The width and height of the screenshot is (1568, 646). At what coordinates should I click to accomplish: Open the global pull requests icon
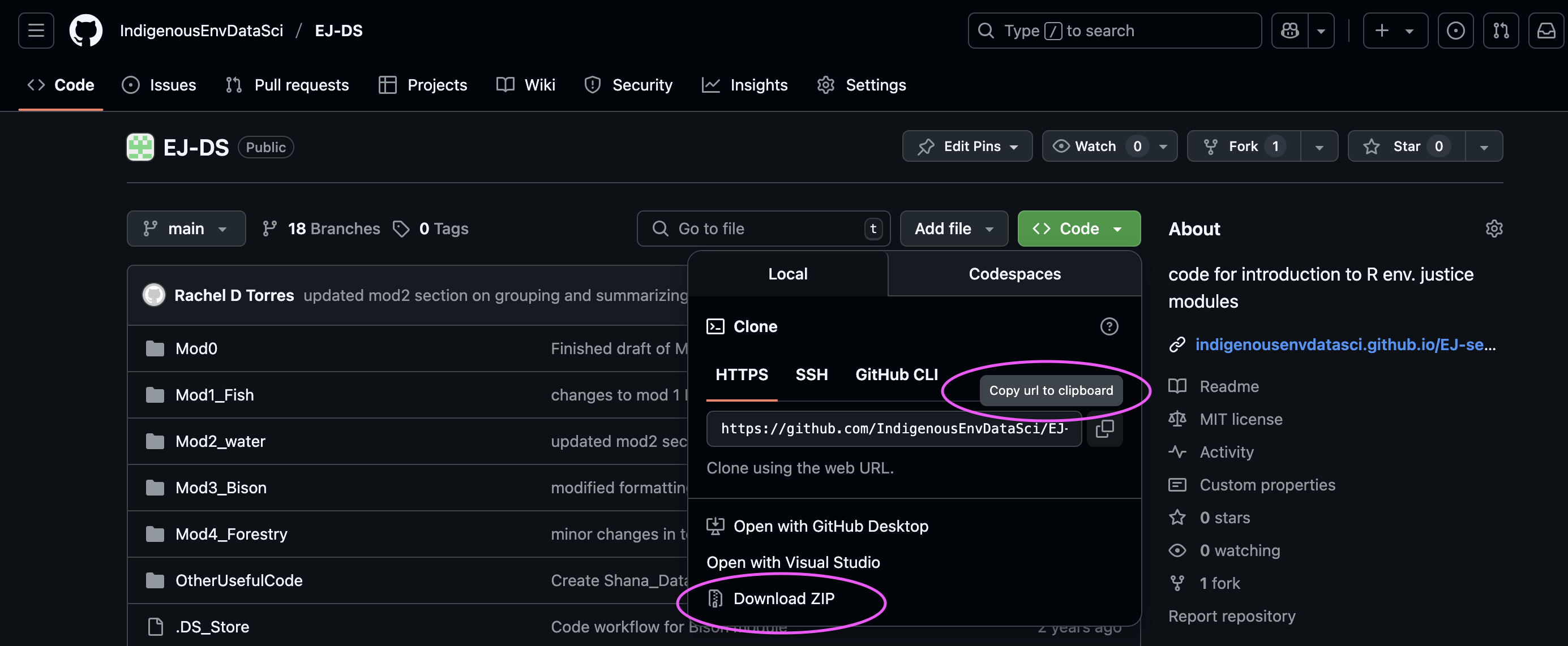[1501, 31]
